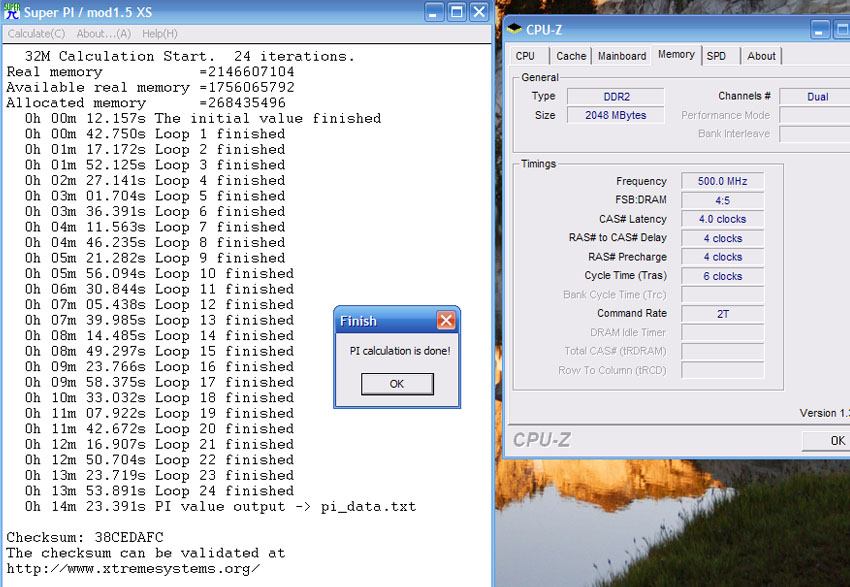Confirm the Finish dialog with OK

(x=397, y=384)
